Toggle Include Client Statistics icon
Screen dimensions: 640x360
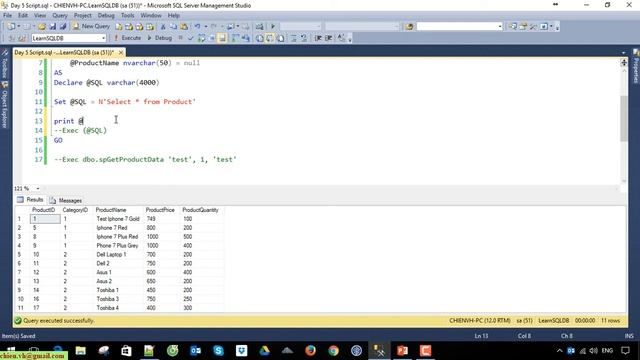click(x=246, y=38)
